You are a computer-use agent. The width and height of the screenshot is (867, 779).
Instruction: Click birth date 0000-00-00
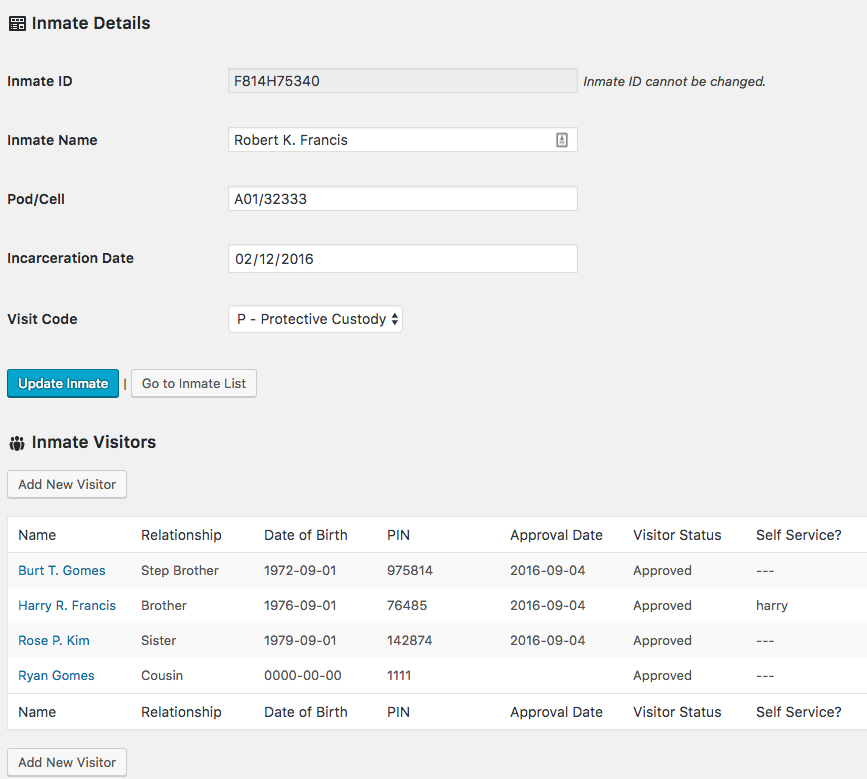click(303, 676)
